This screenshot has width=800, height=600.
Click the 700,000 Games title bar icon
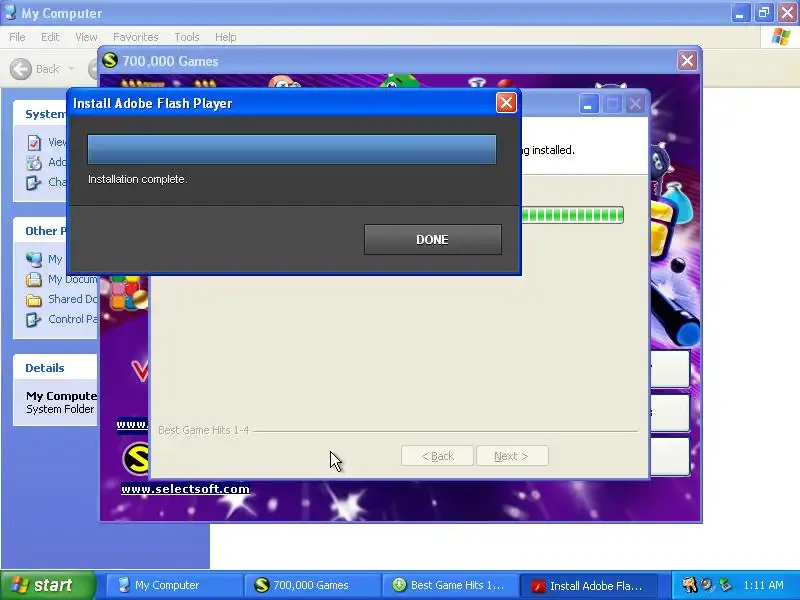[x=110, y=61]
